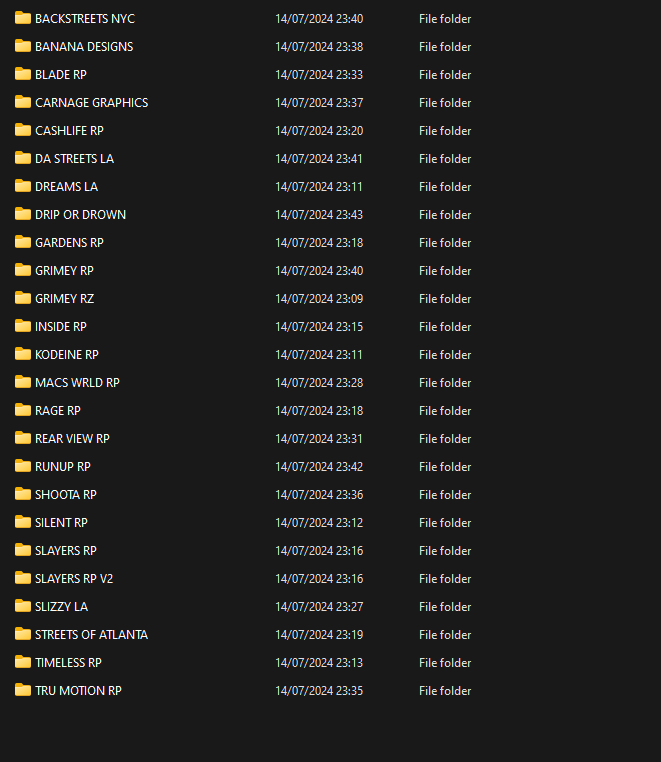Select the SLAYERS RP V2 folder icon
Screen dimensions: 661x762
pyautogui.click(x=23, y=578)
